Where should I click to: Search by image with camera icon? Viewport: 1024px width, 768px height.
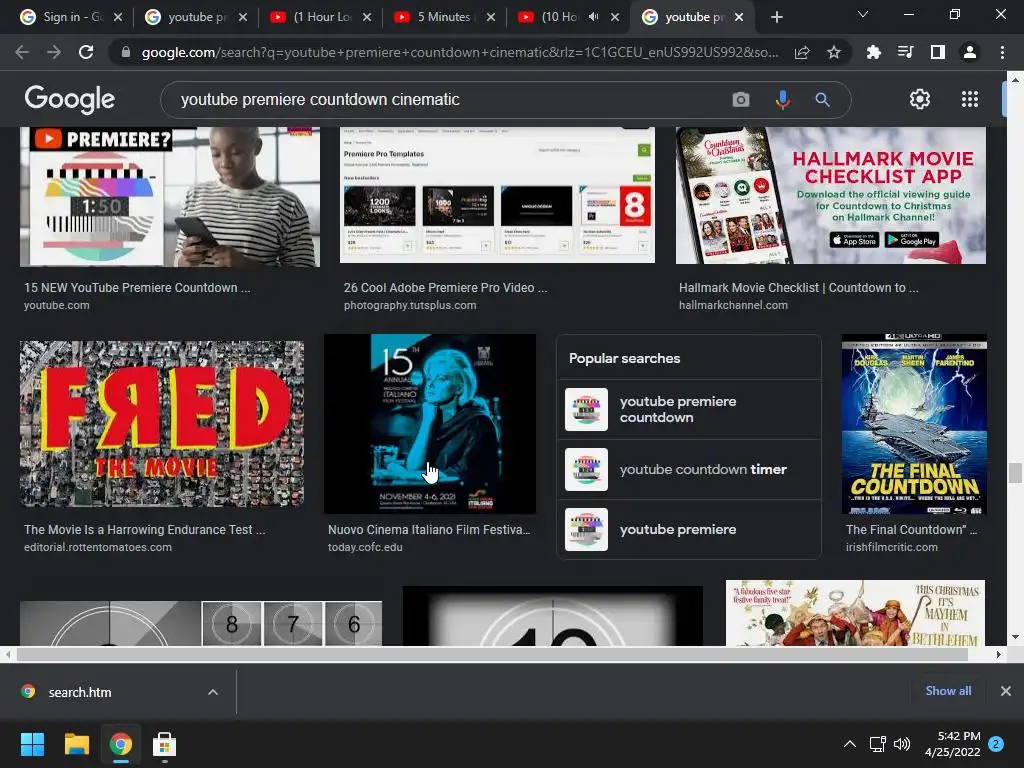[741, 99]
